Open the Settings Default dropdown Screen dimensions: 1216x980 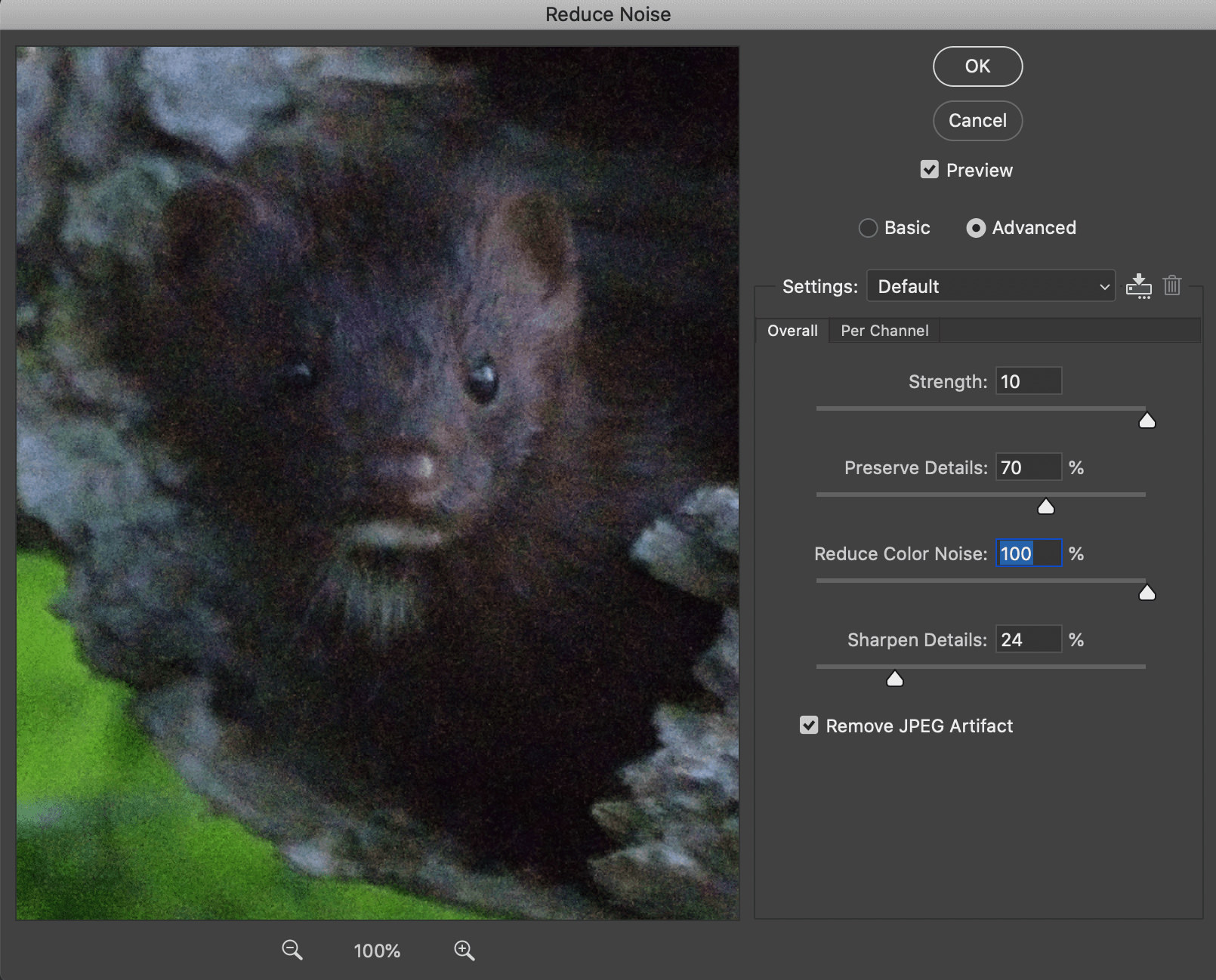[x=990, y=286]
